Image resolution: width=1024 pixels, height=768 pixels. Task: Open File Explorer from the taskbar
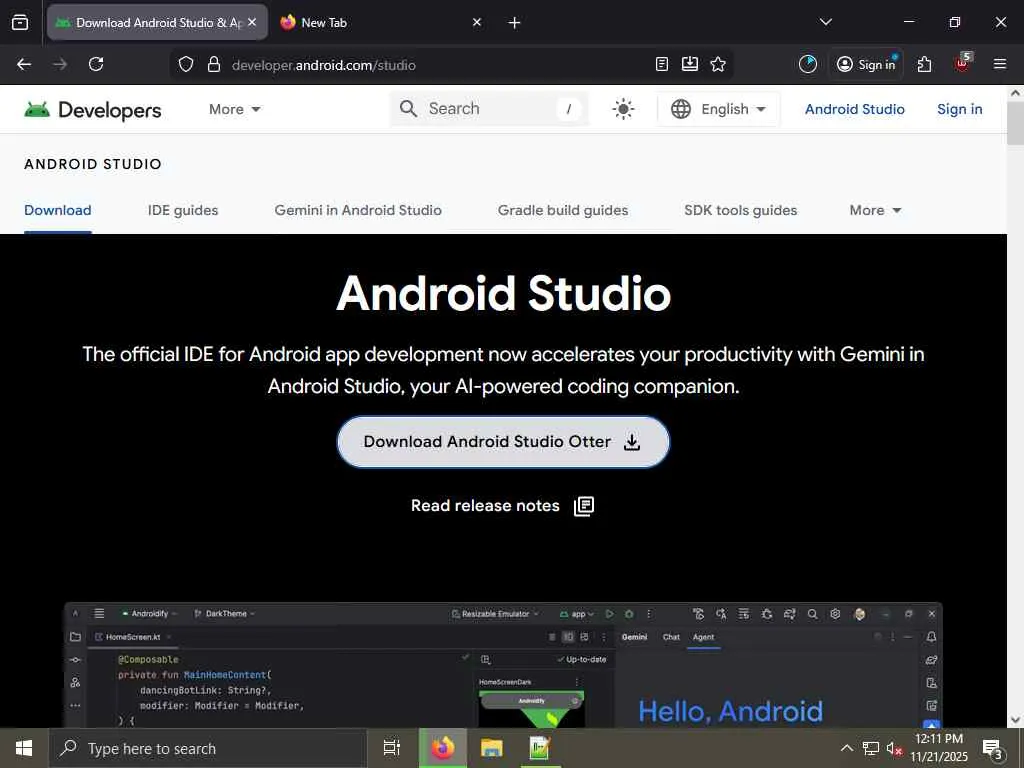(x=491, y=748)
